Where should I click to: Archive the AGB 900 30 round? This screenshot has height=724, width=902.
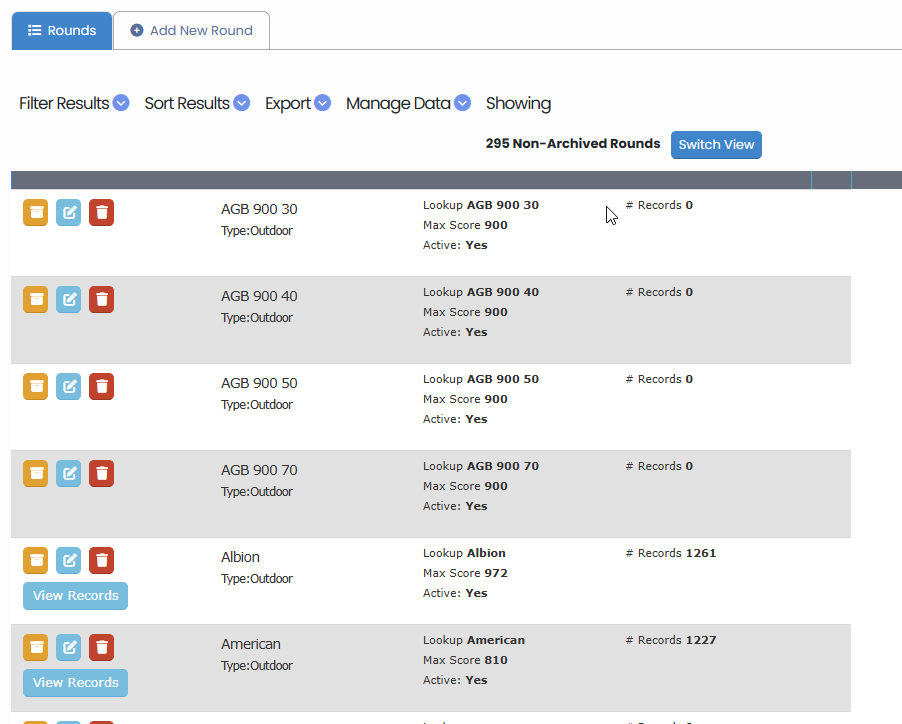36,213
